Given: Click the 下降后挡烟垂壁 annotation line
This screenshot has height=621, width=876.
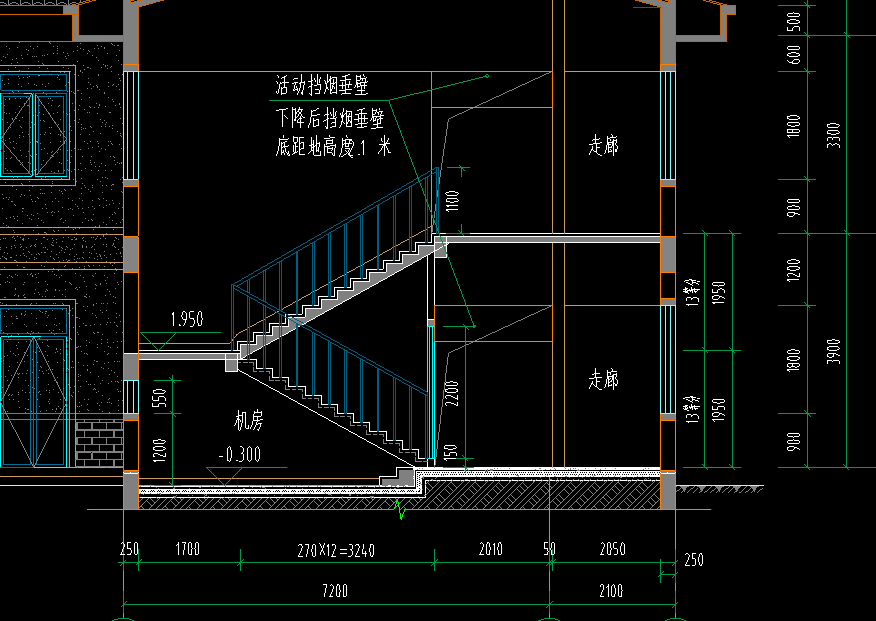Looking at the screenshot, I should coord(330,119).
